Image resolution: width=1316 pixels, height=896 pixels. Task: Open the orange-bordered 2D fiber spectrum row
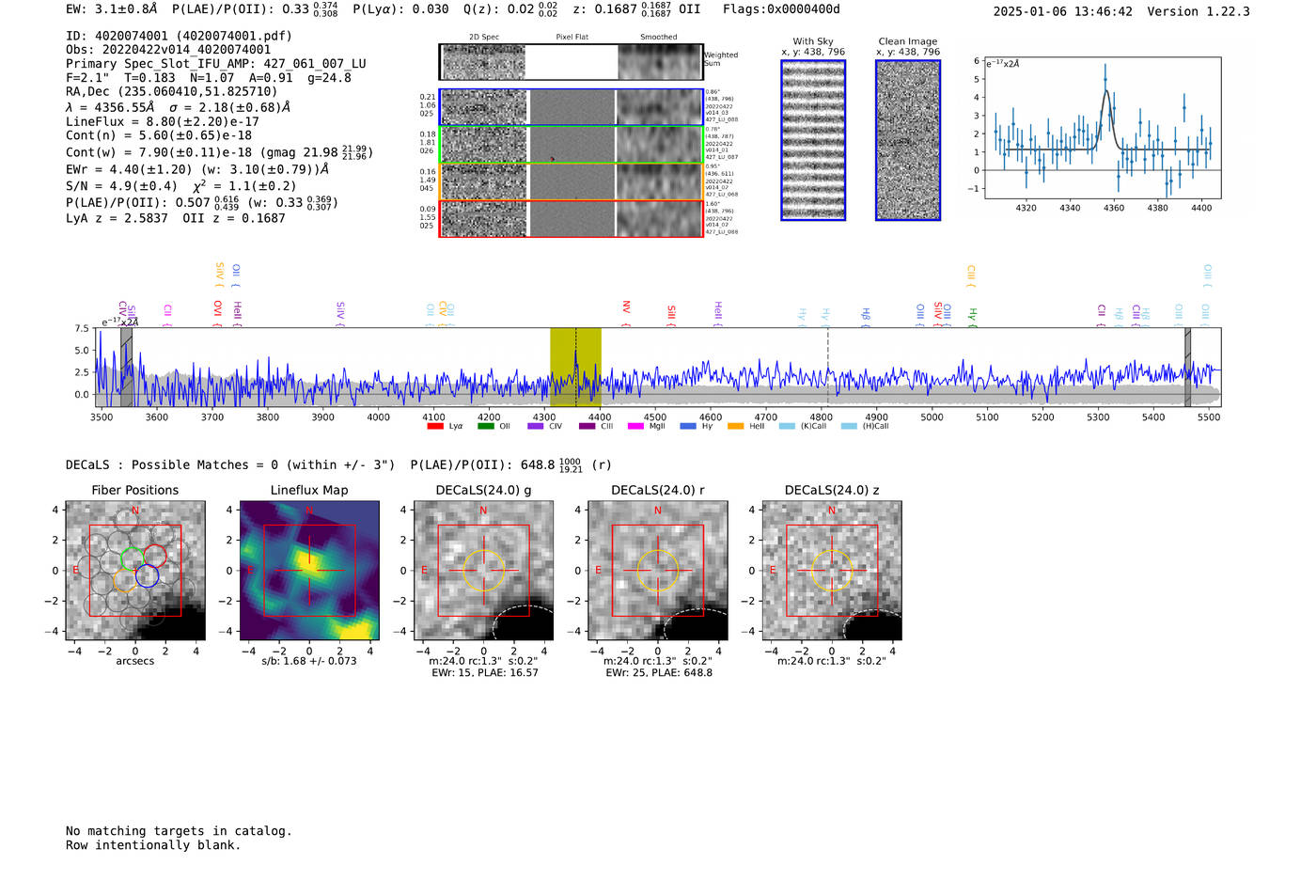tap(572, 181)
